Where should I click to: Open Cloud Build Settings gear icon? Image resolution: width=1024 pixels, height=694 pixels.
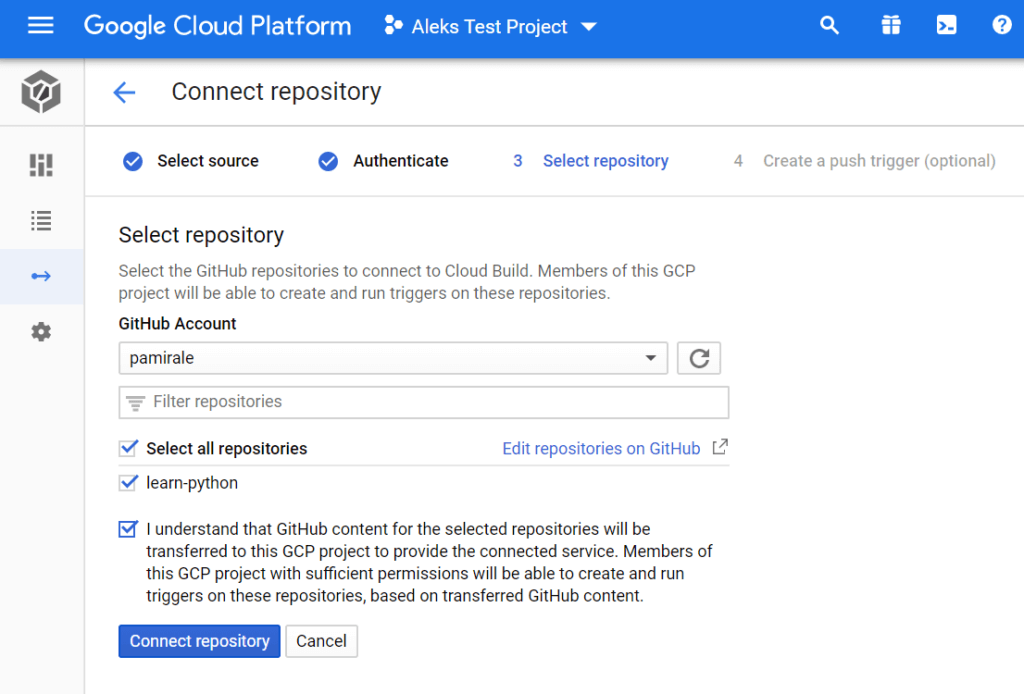click(41, 332)
